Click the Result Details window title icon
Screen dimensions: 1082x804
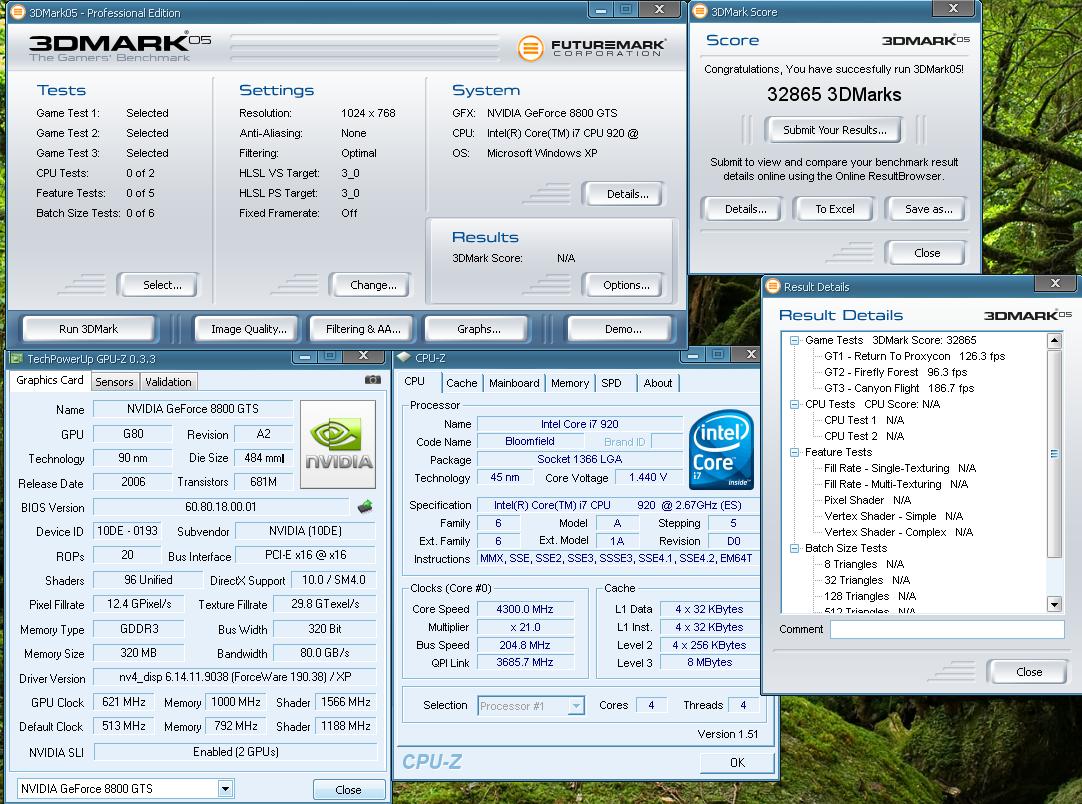773,286
